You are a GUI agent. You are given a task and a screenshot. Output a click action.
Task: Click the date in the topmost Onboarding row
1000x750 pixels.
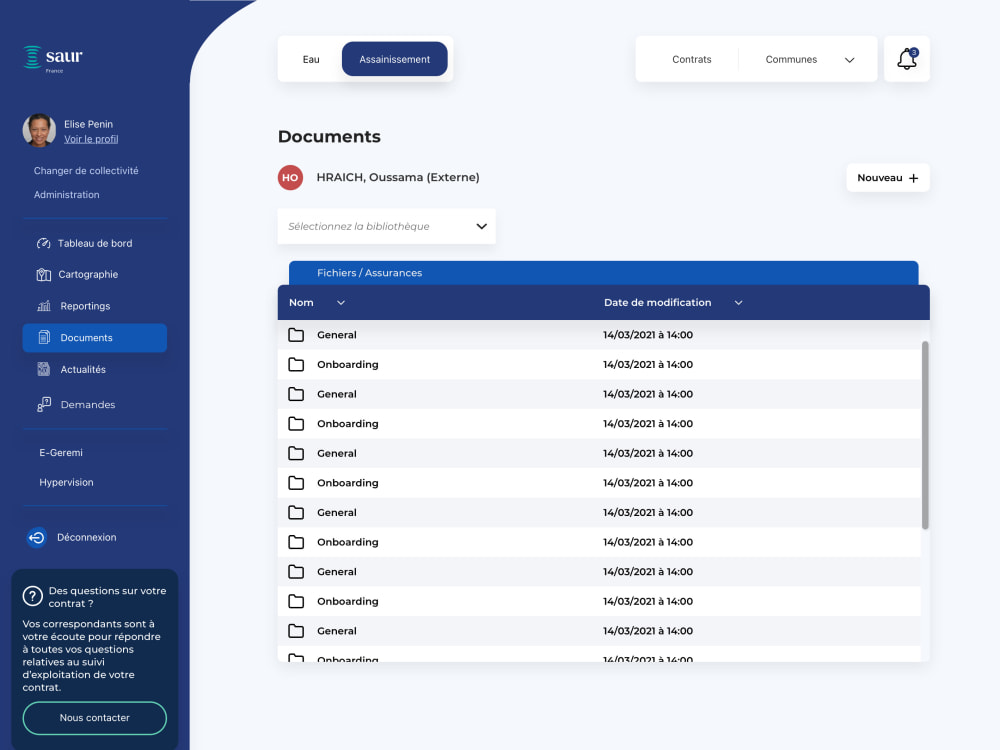(648, 364)
